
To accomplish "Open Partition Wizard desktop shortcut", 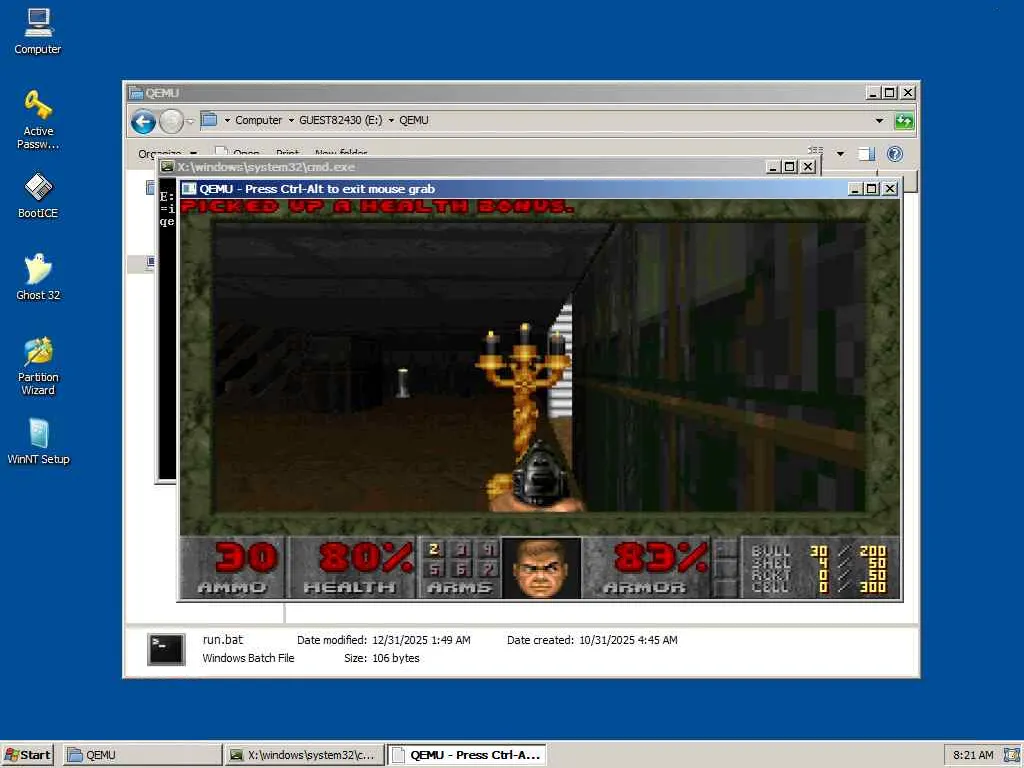I will point(38,366).
